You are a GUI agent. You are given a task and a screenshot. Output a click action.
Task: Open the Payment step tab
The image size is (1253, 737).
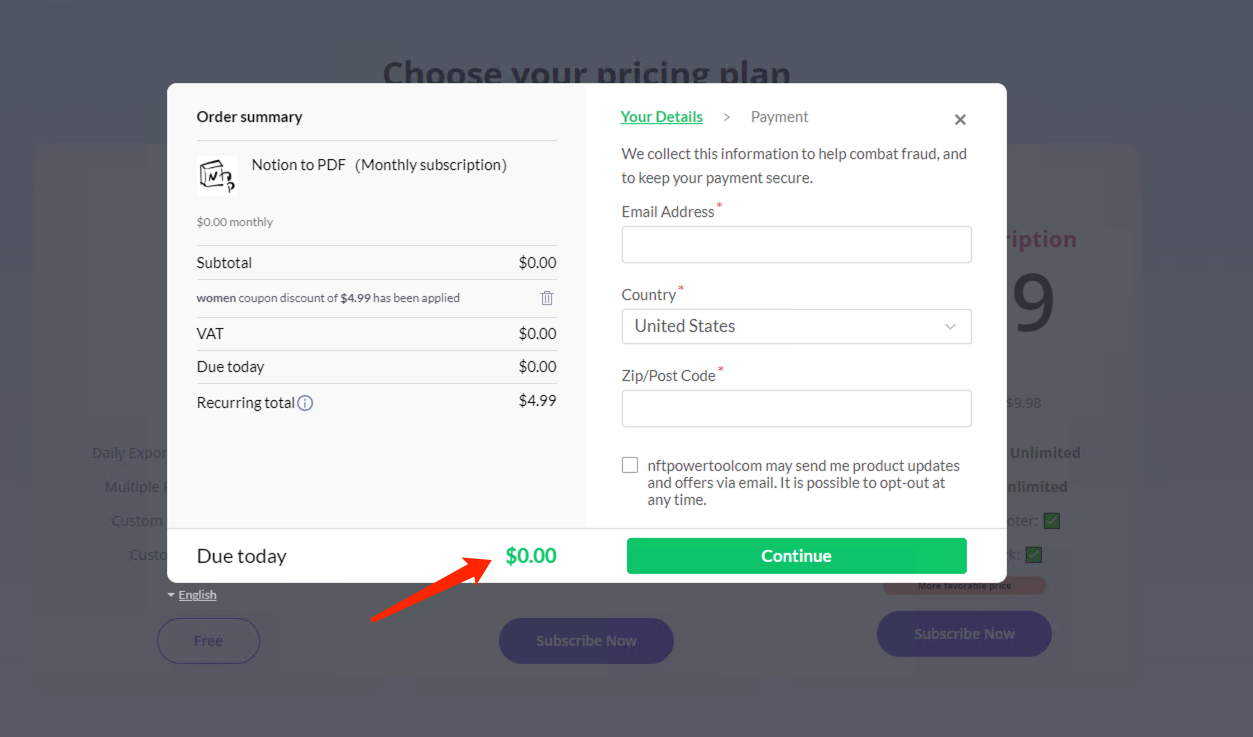coord(779,116)
